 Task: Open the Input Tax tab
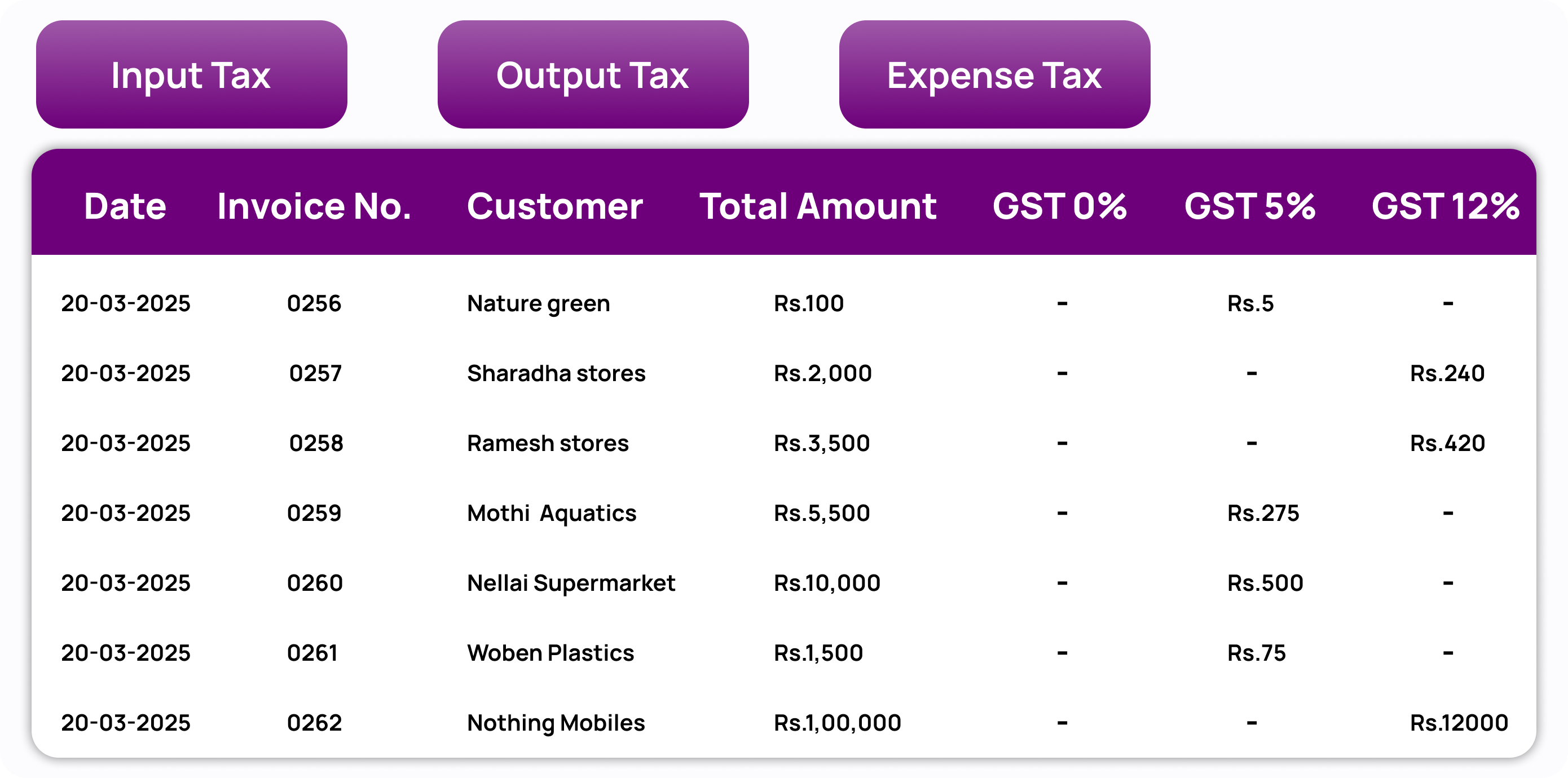click(191, 74)
